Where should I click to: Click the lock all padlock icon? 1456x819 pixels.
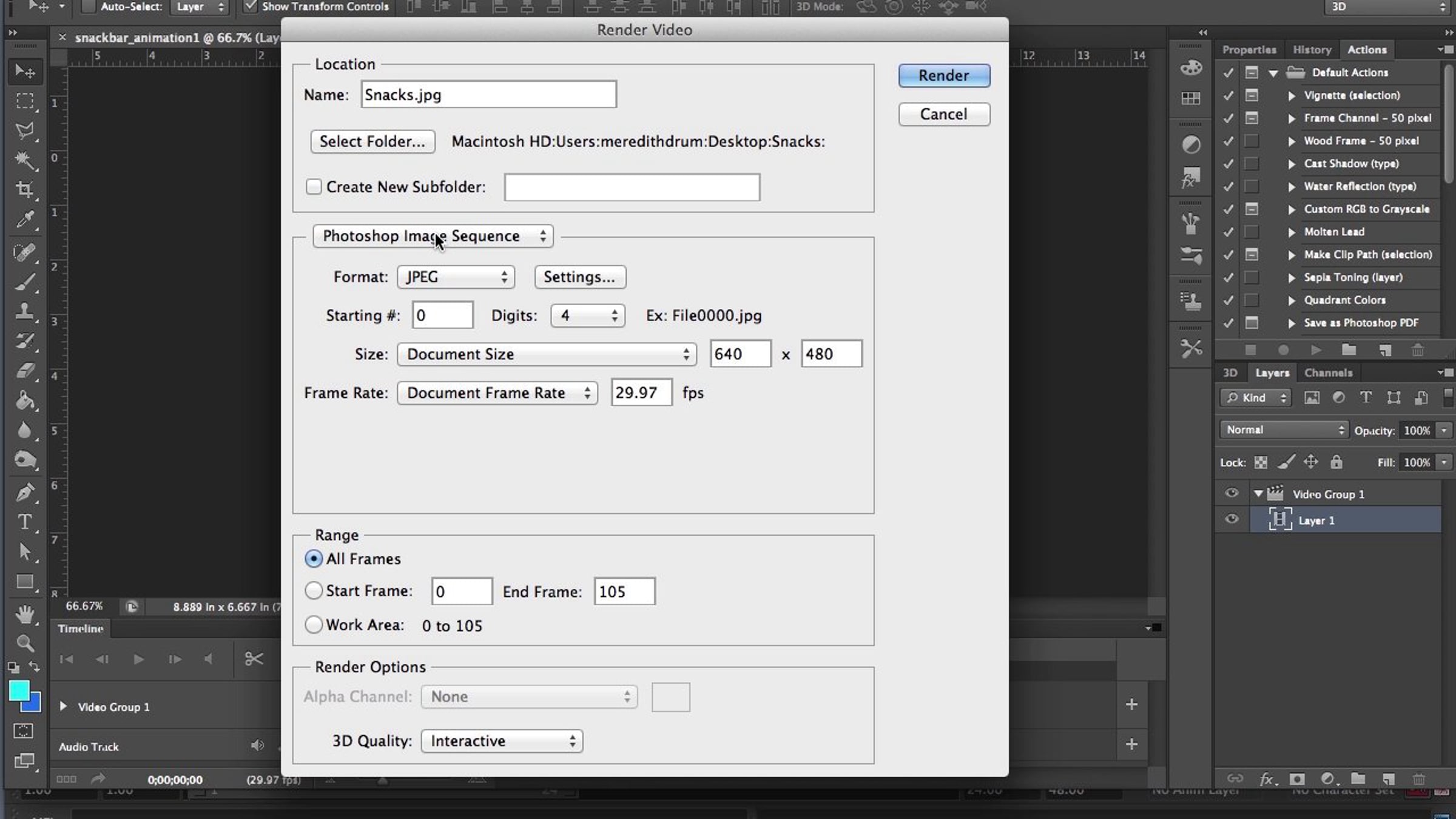pos(1336,462)
